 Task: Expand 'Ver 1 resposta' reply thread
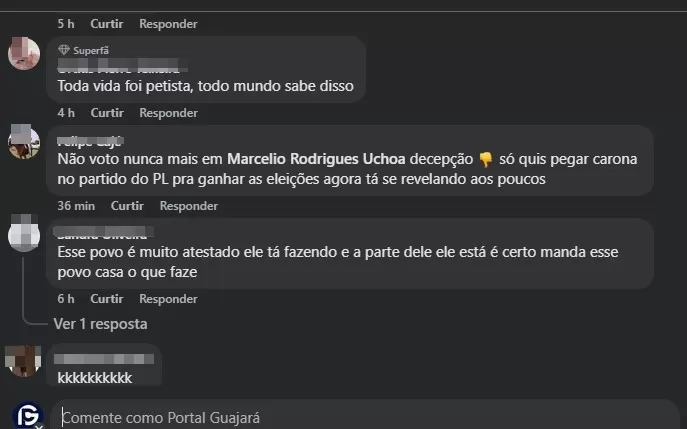point(100,324)
